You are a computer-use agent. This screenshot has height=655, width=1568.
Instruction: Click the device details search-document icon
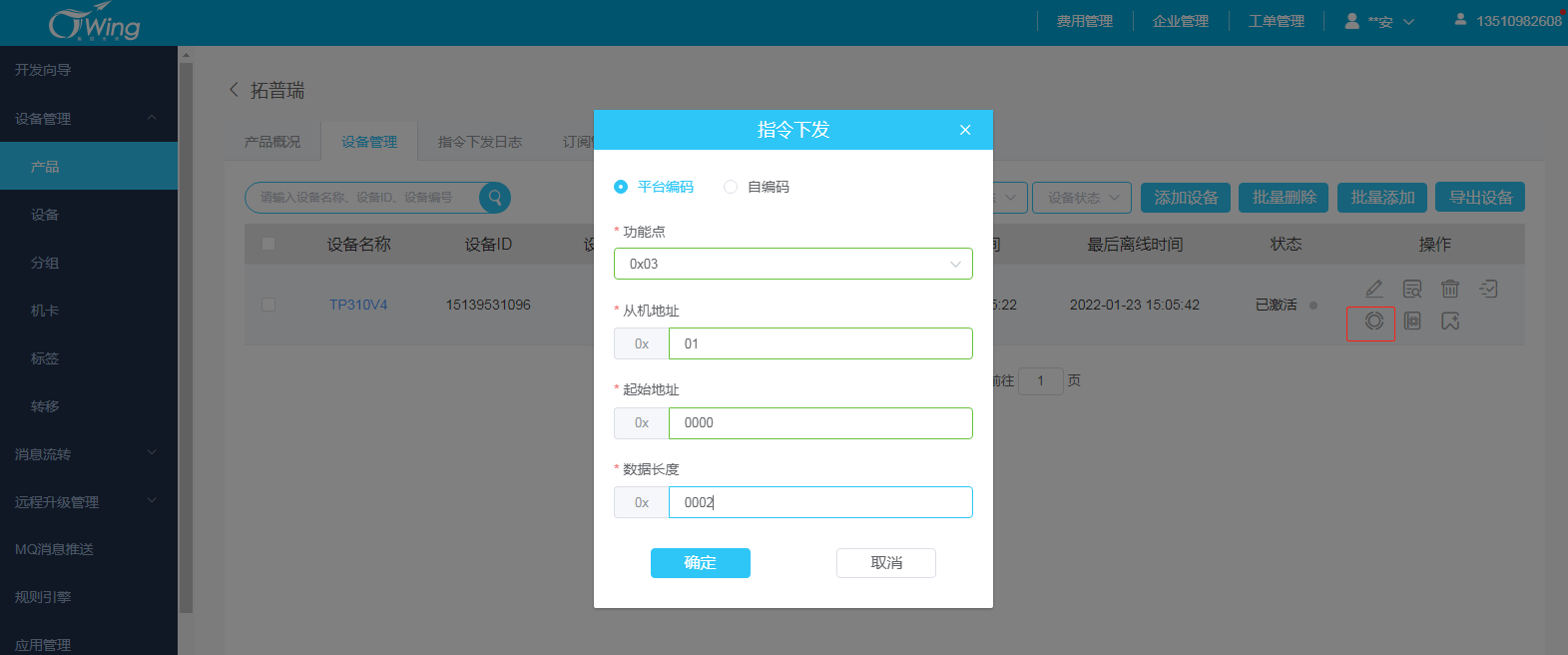click(1412, 289)
